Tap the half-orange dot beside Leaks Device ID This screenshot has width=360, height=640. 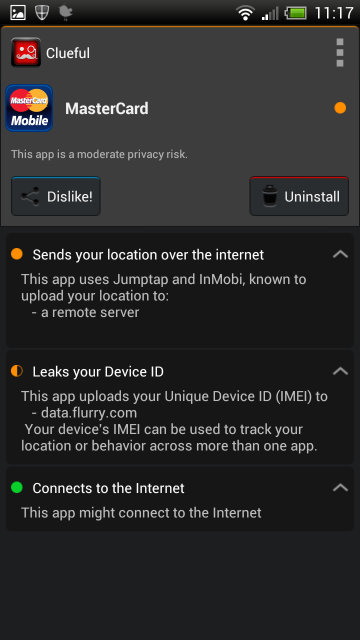17,371
